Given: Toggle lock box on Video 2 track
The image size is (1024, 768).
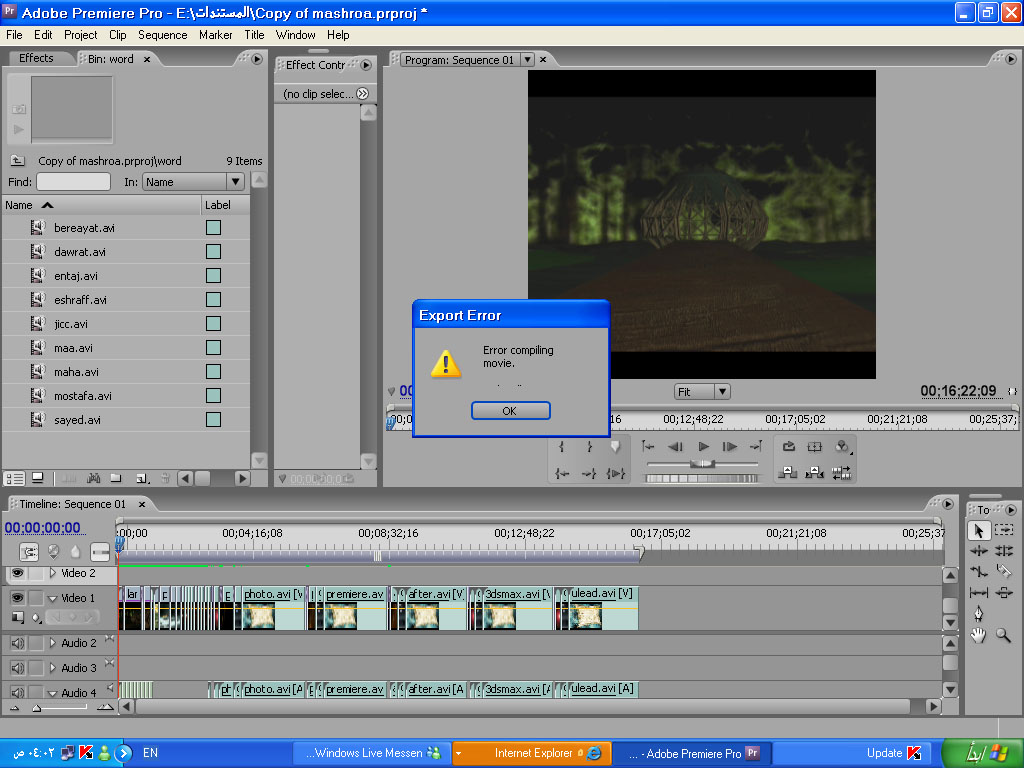Looking at the screenshot, I should pyautogui.click(x=36, y=573).
